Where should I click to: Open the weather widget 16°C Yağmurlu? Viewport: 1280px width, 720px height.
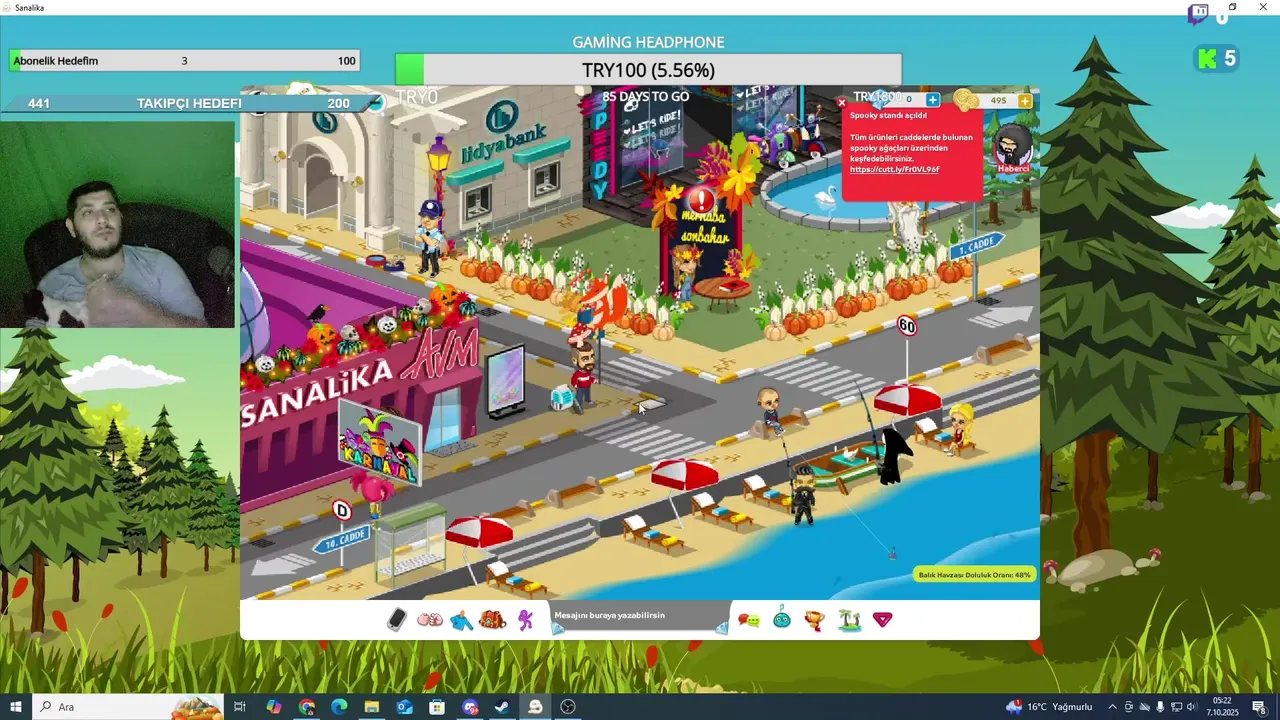[1049, 707]
